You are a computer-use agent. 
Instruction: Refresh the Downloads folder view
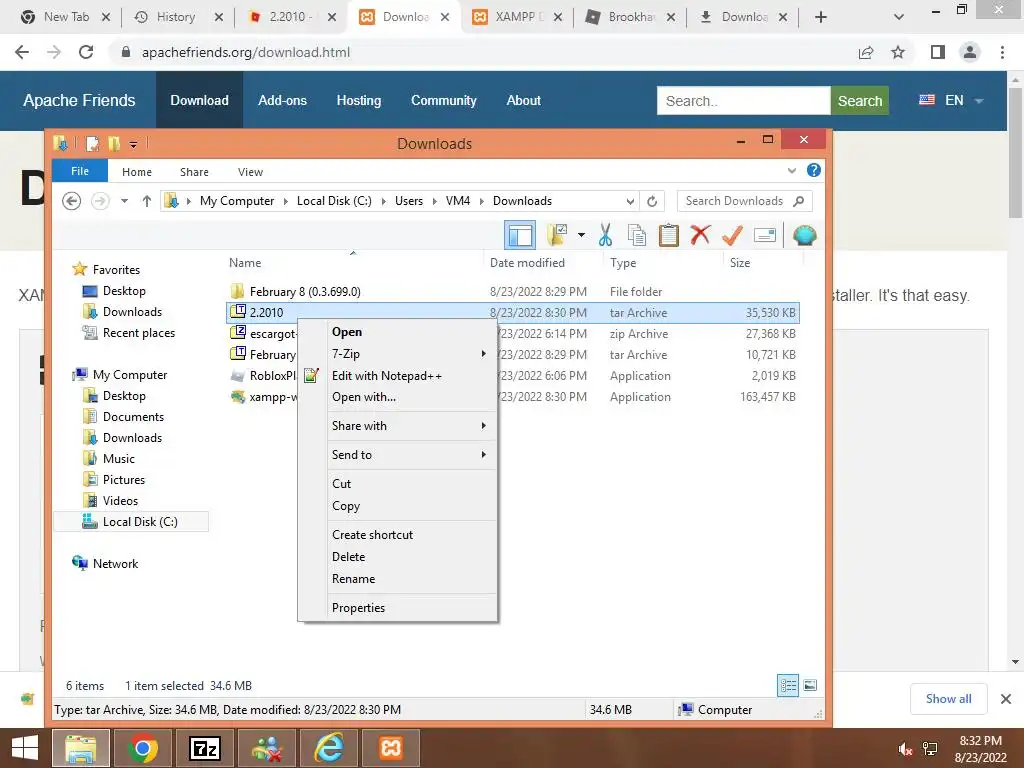tap(652, 201)
